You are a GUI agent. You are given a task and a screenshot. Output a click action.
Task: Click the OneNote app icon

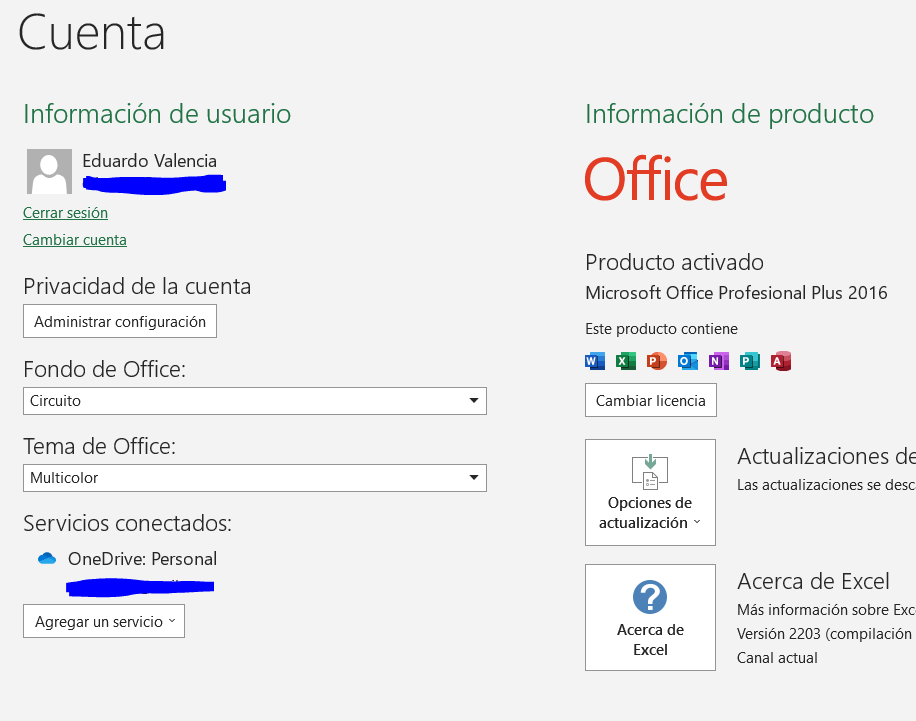pos(719,361)
